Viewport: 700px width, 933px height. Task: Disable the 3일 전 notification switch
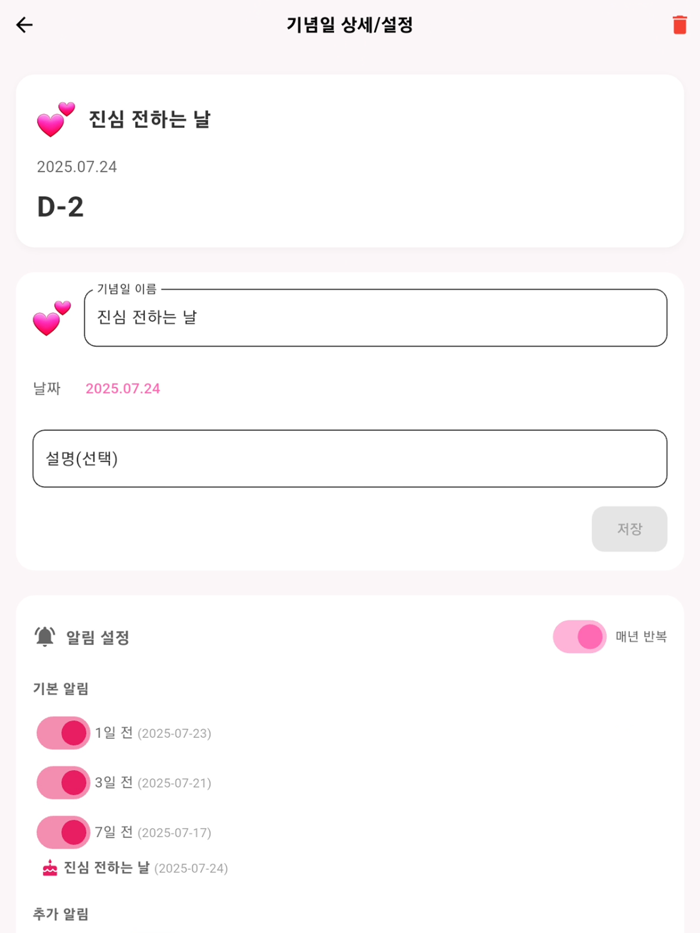point(63,782)
